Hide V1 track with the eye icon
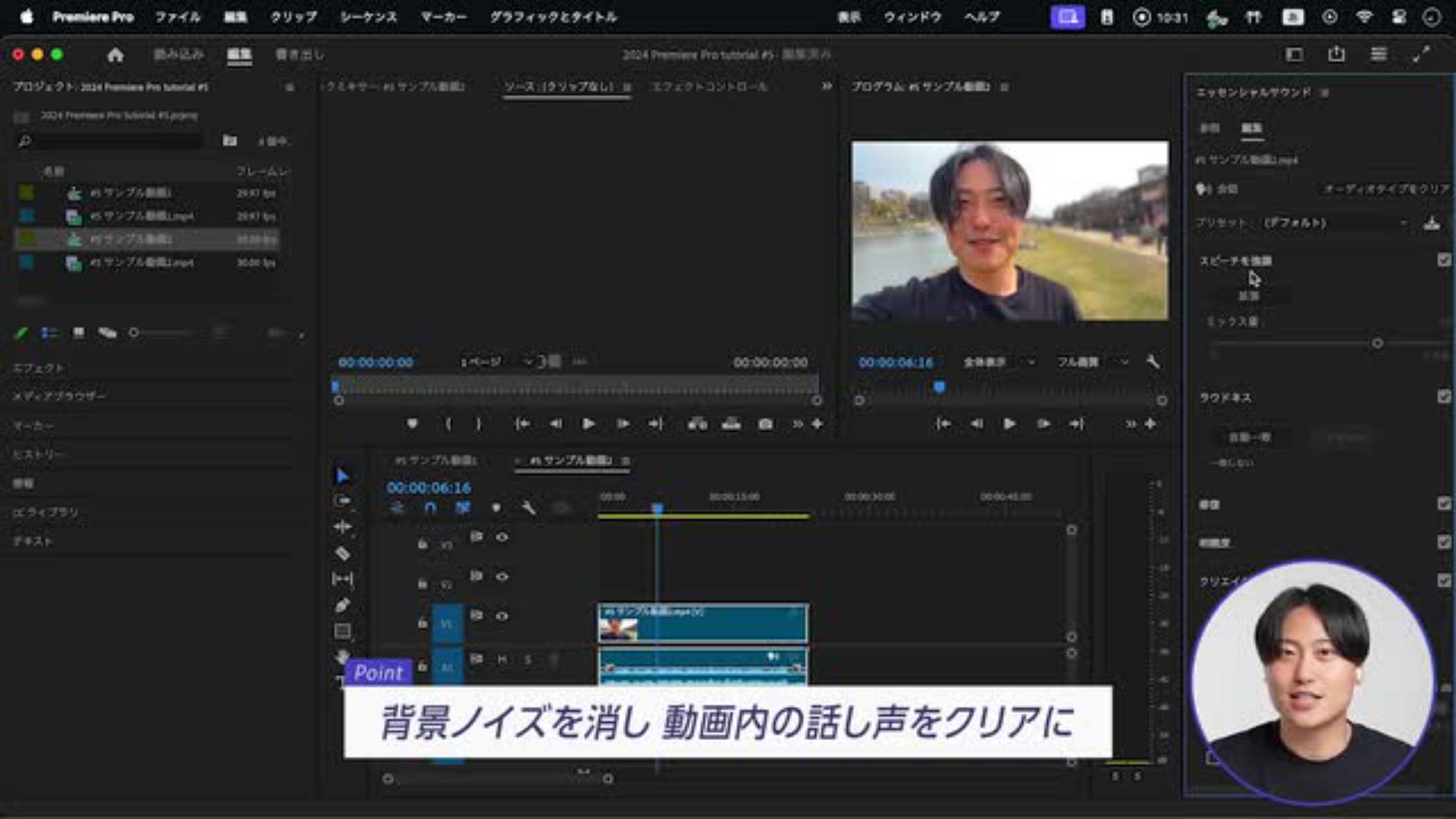This screenshot has width=1456, height=819. click(x=502, y=616)
